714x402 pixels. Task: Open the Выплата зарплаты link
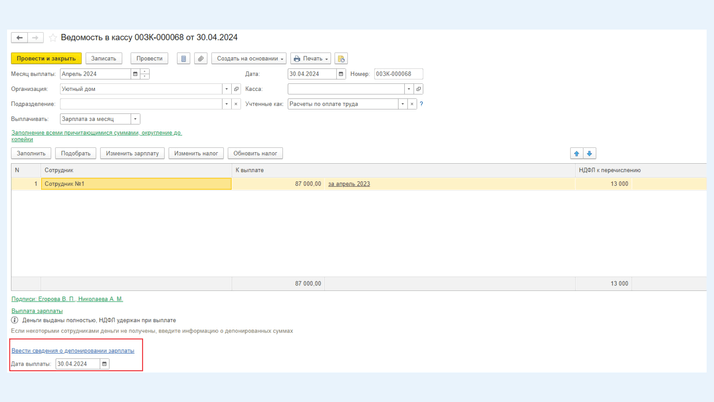tap(37, 311)
